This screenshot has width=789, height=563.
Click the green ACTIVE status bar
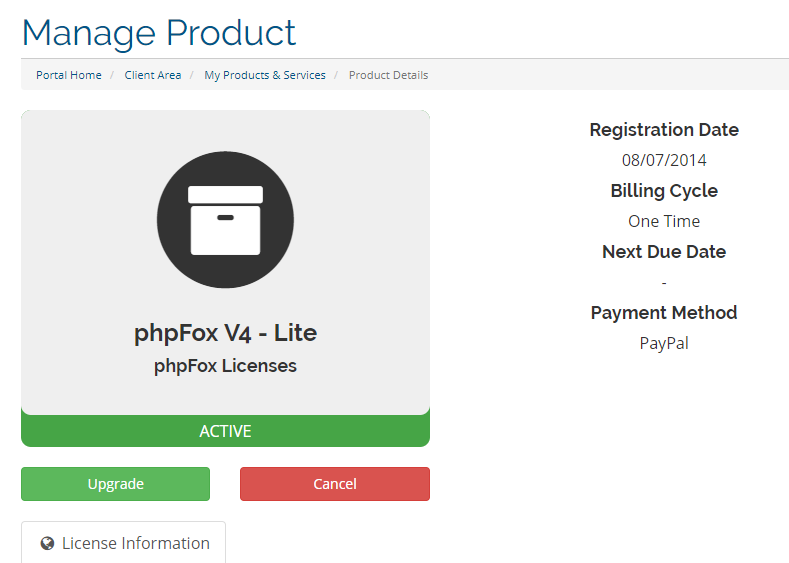click(x=225, y=431)
